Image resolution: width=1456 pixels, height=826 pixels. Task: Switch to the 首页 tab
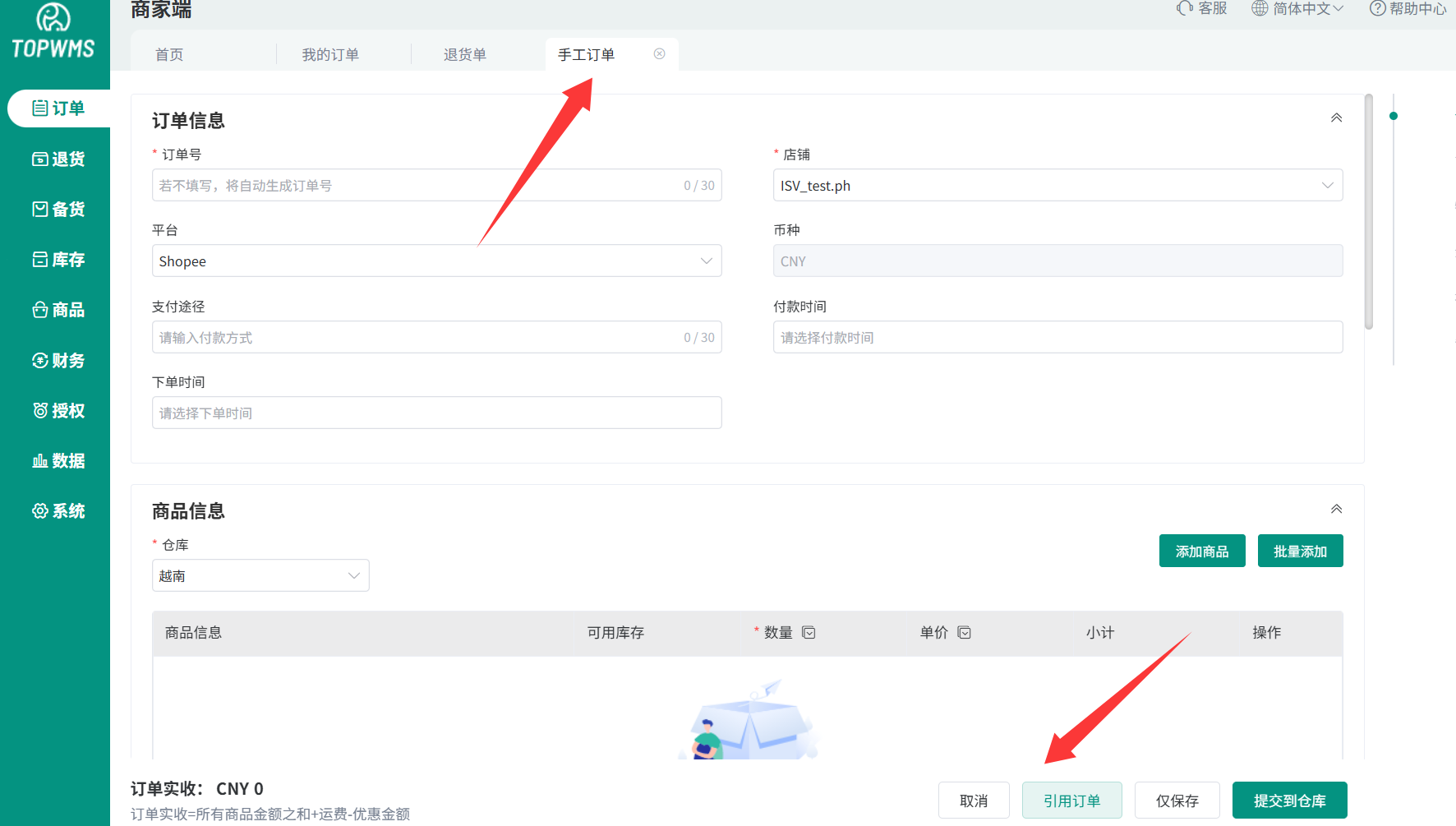point(169,54)
